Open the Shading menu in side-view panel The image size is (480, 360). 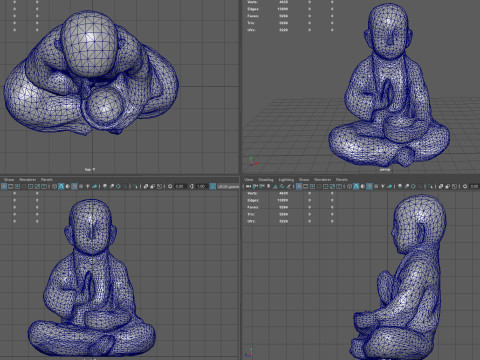[x=266, y=179]
